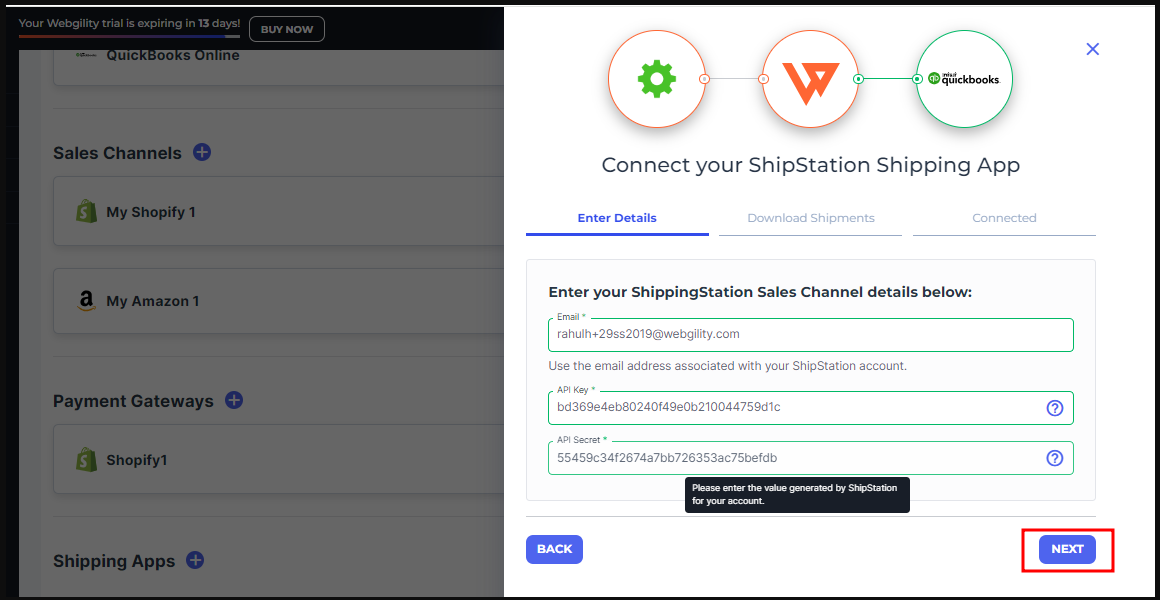Screen dimensions: 1160x600
Task: Add a new Sales Channel plus icon
Action: [202, 152]
